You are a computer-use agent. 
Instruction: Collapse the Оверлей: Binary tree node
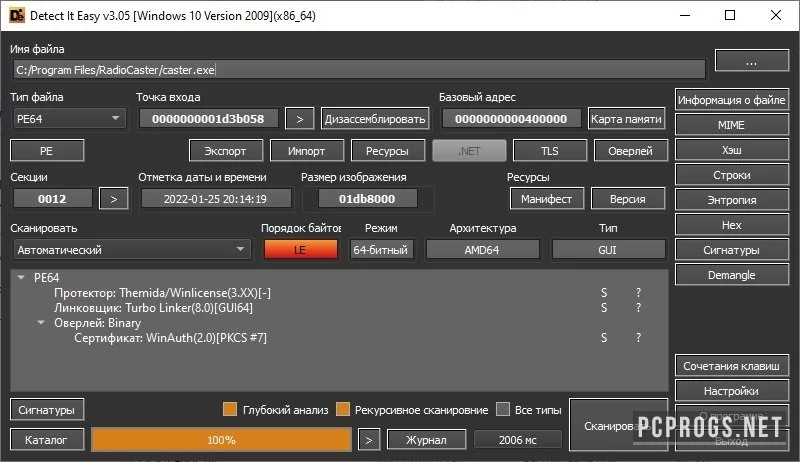(41, 322)
